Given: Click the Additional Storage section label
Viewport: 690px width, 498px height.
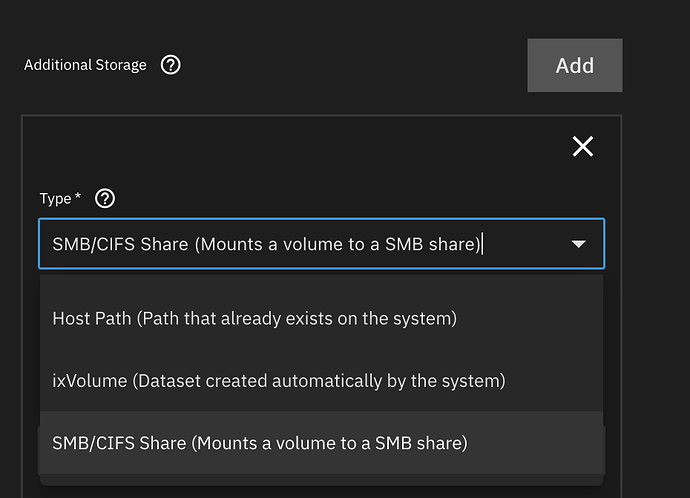Looking at the screenshot, I should coord(85,65).
